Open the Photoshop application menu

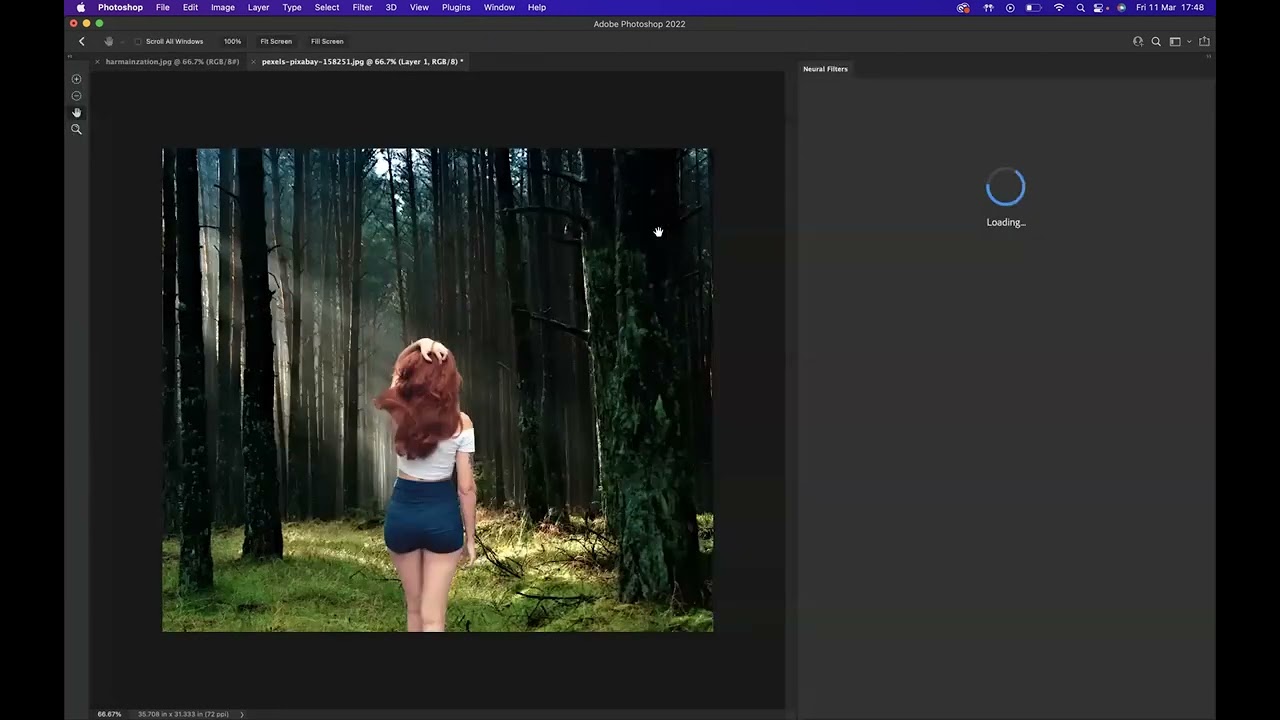(120, 7)
